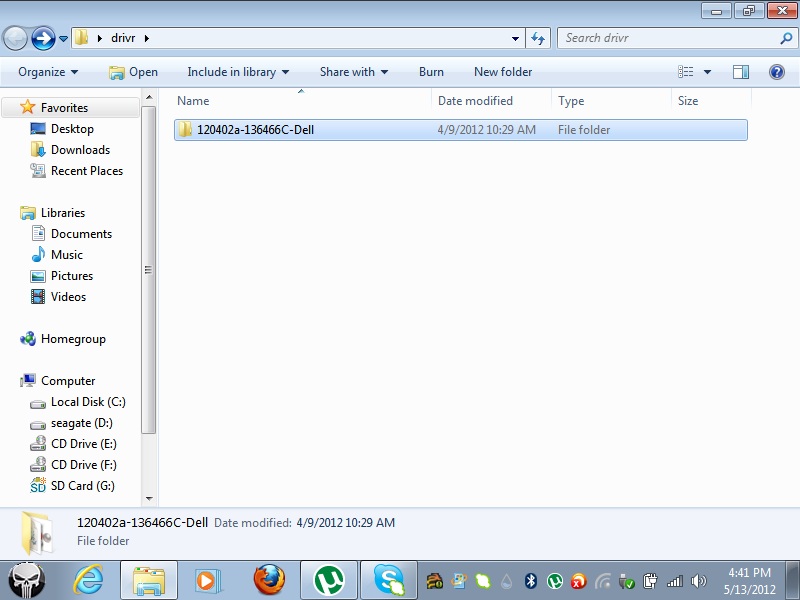
Task: Open the recent pages dropdown arrow
Action: (x=63, y=39)
